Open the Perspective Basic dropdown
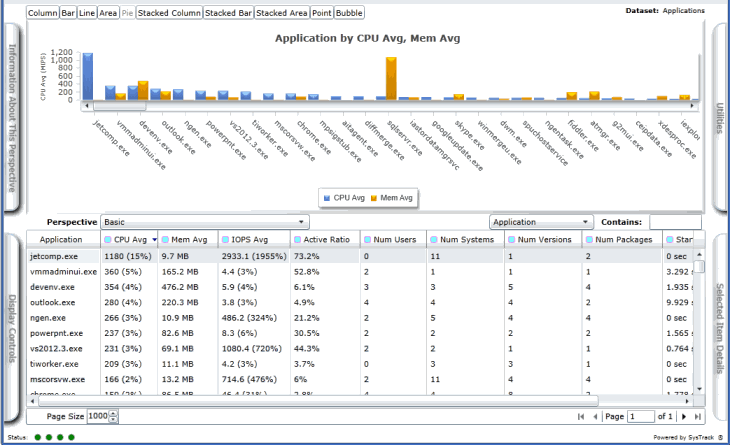This screenshot has height=445, width=730. click(x=205, y=222)
